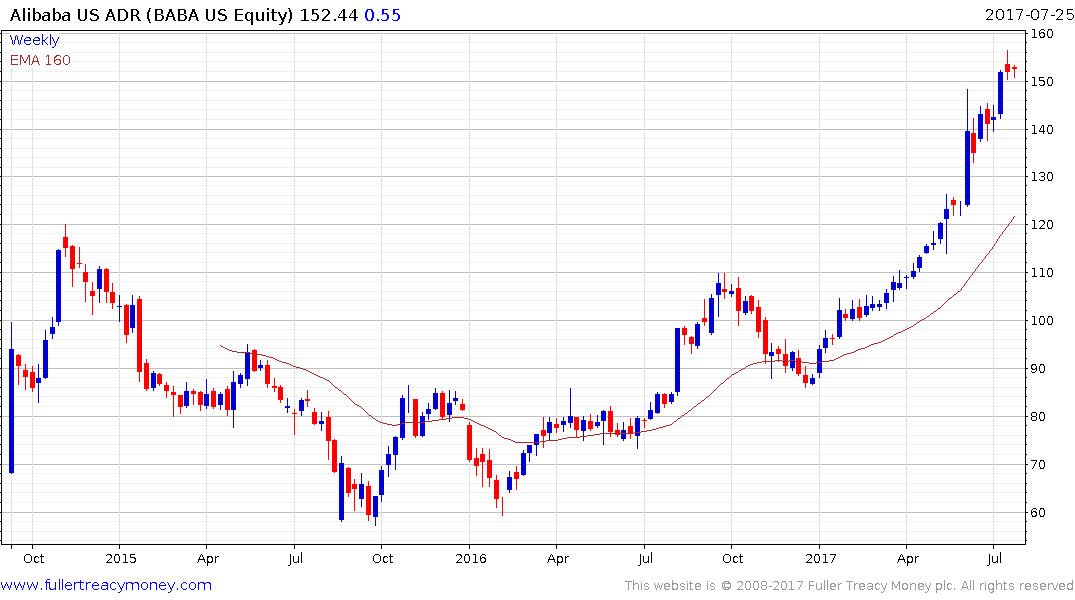
Task: Click the 'Weekly' interval label
Action: pos(34,40)
